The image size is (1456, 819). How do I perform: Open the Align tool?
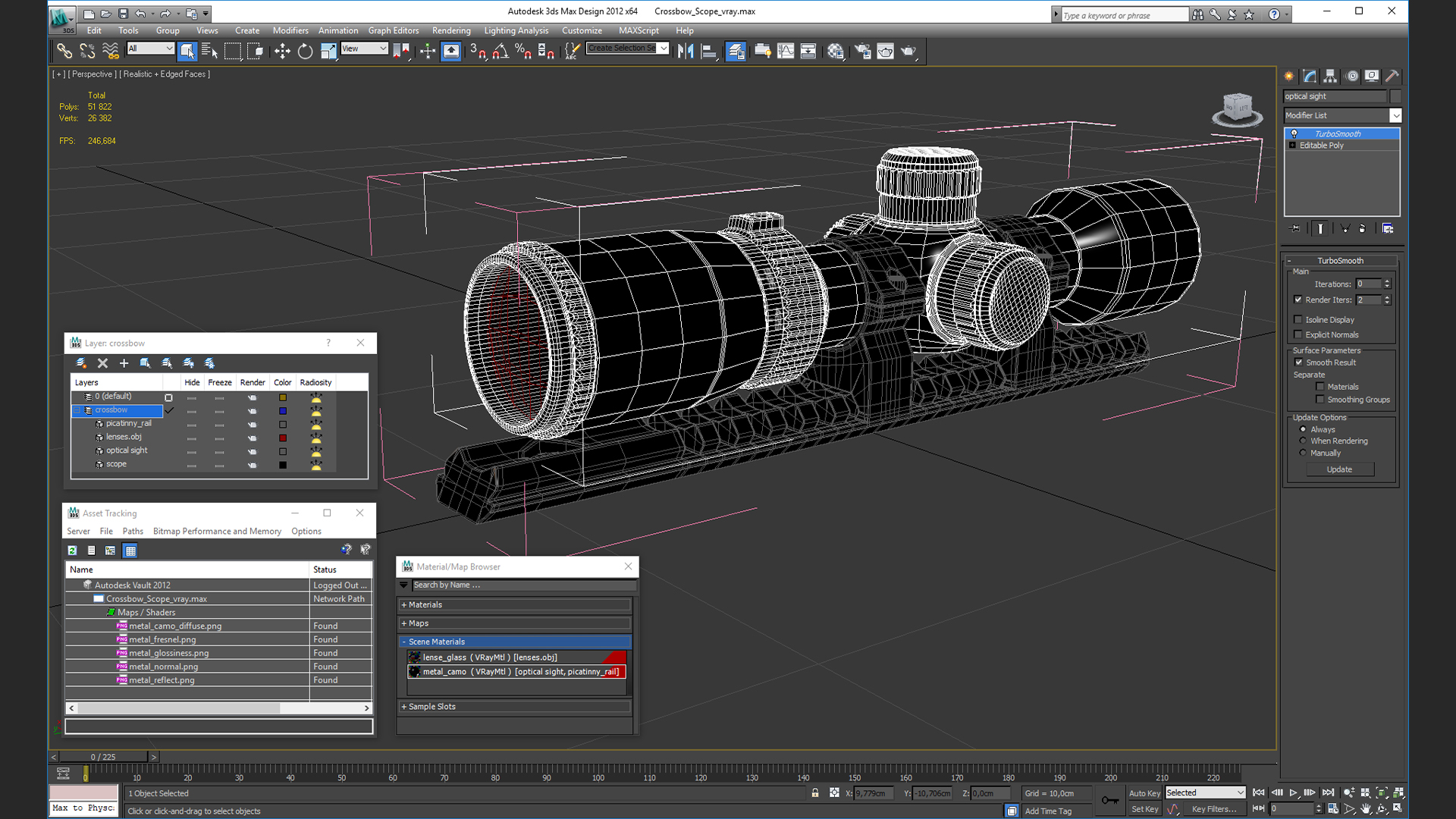(x=709, y=51)
